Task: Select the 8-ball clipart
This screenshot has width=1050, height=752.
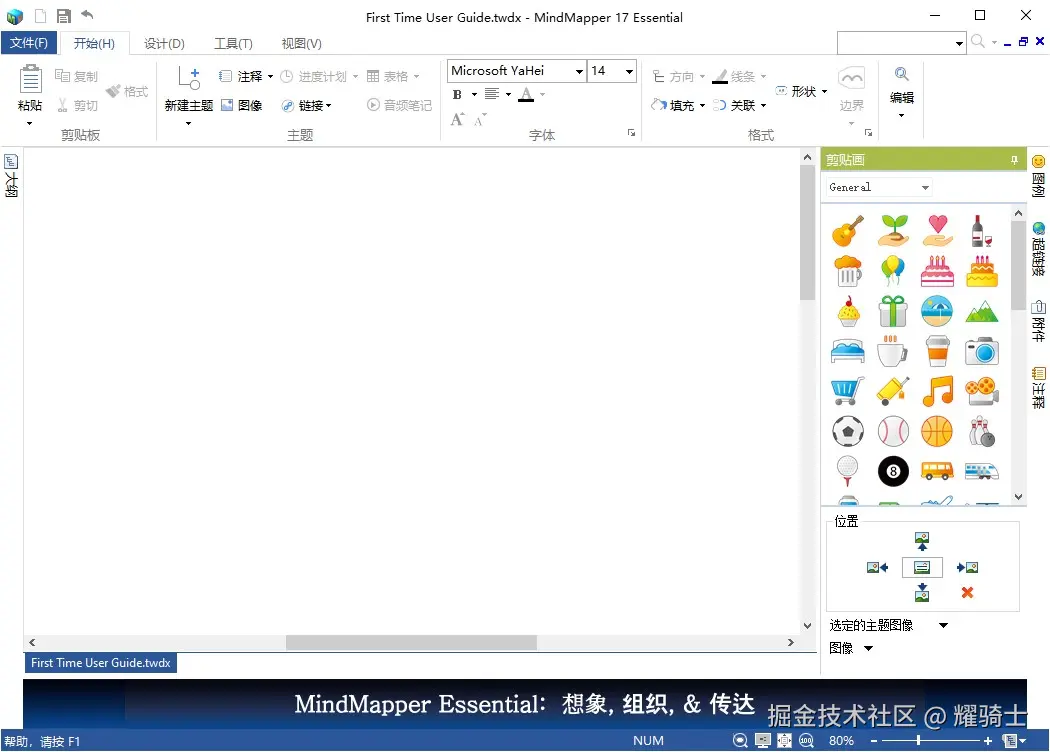Action: [893, 471]
